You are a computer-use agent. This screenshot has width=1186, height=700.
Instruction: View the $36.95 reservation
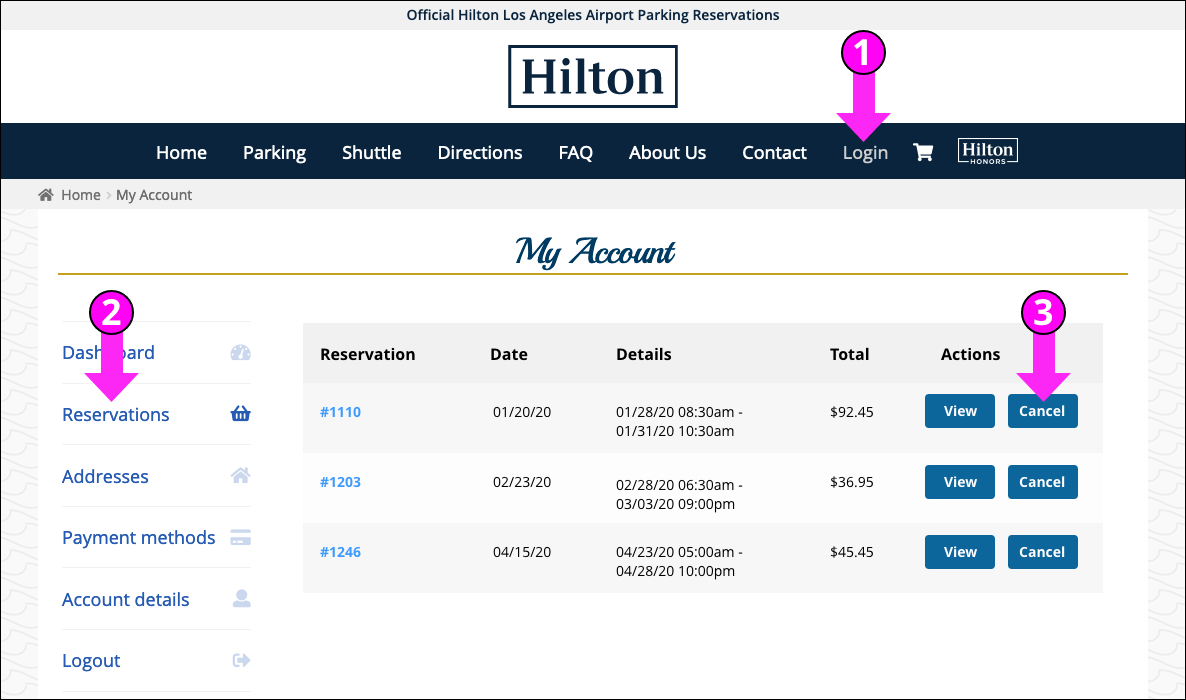(960, 482)
